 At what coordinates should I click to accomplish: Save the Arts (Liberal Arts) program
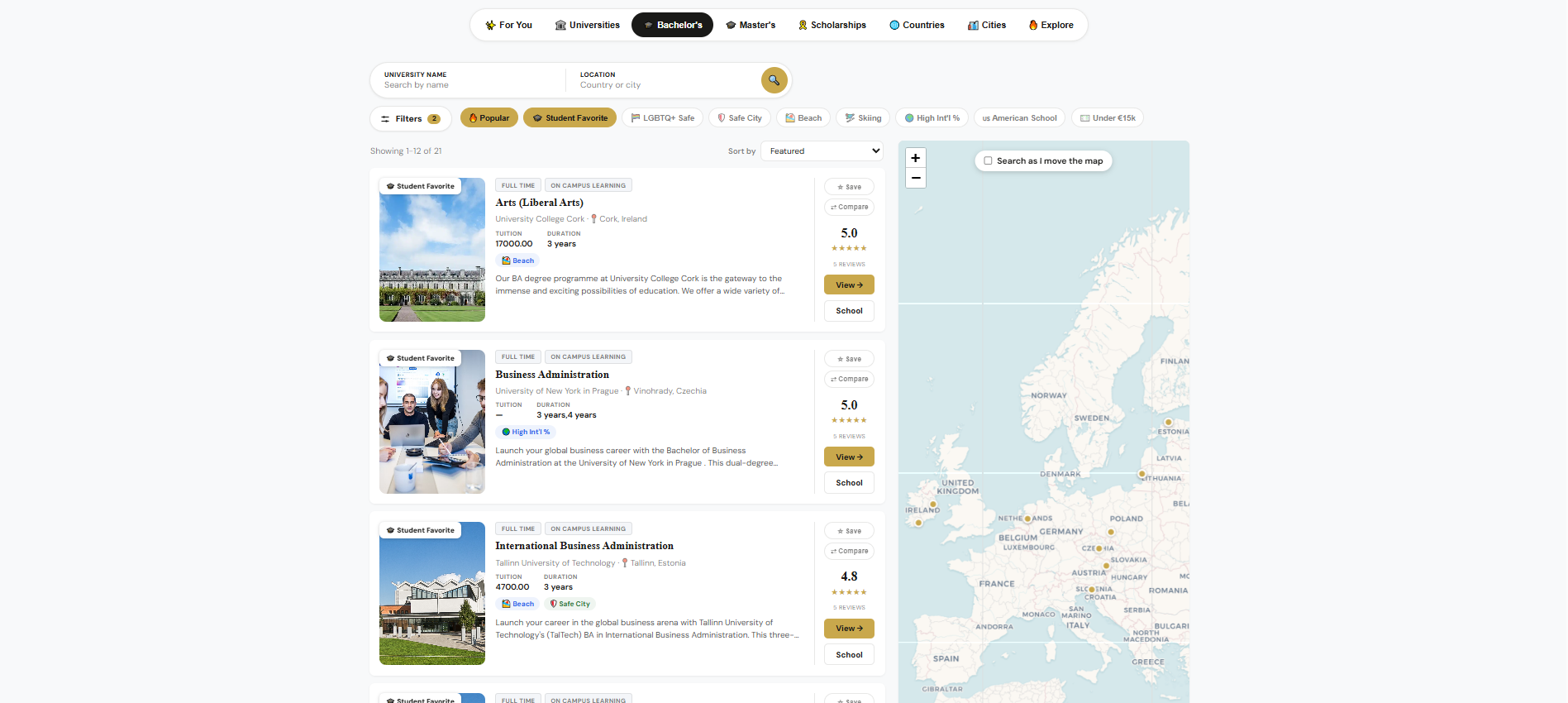coord(849,187)
